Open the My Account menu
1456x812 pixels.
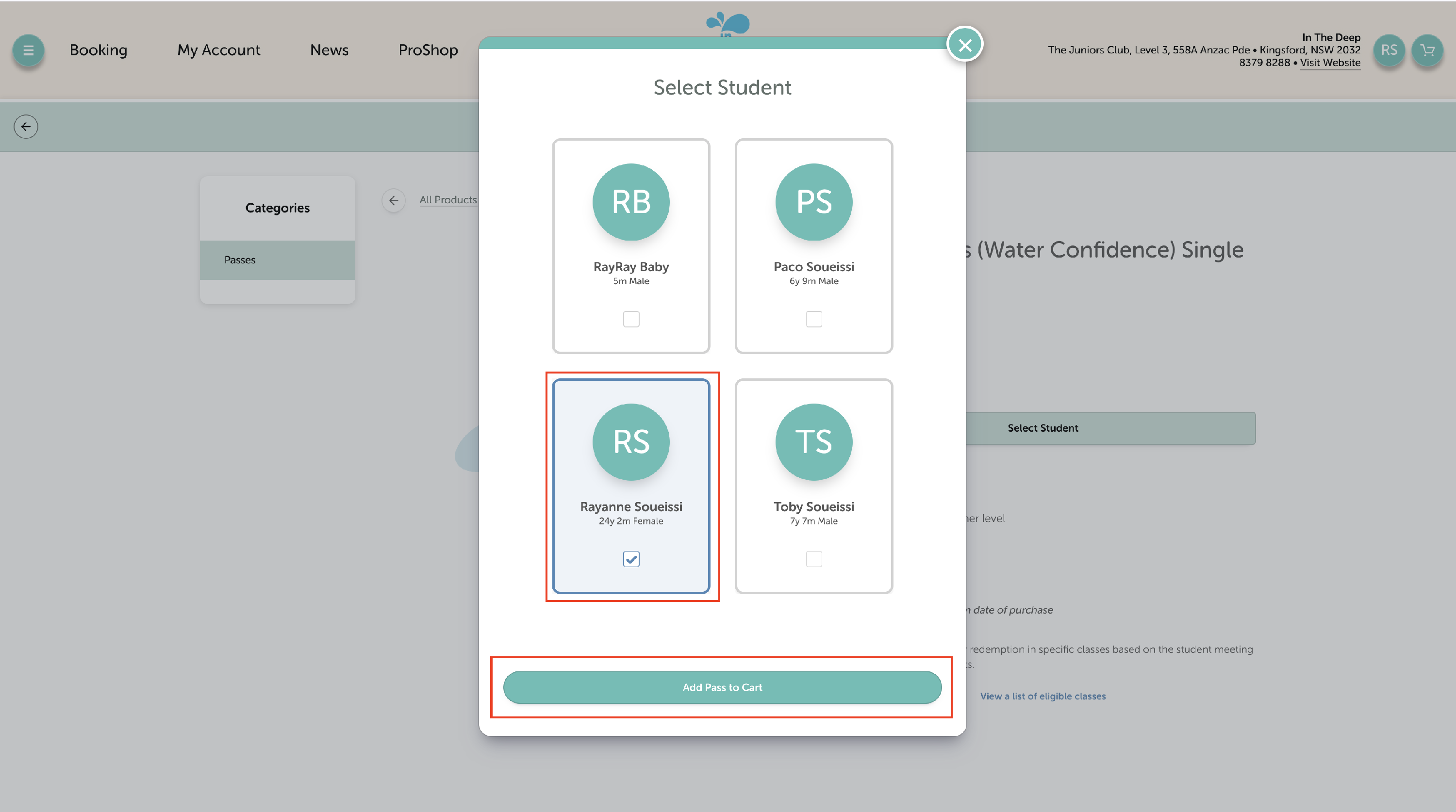[219, 50]
